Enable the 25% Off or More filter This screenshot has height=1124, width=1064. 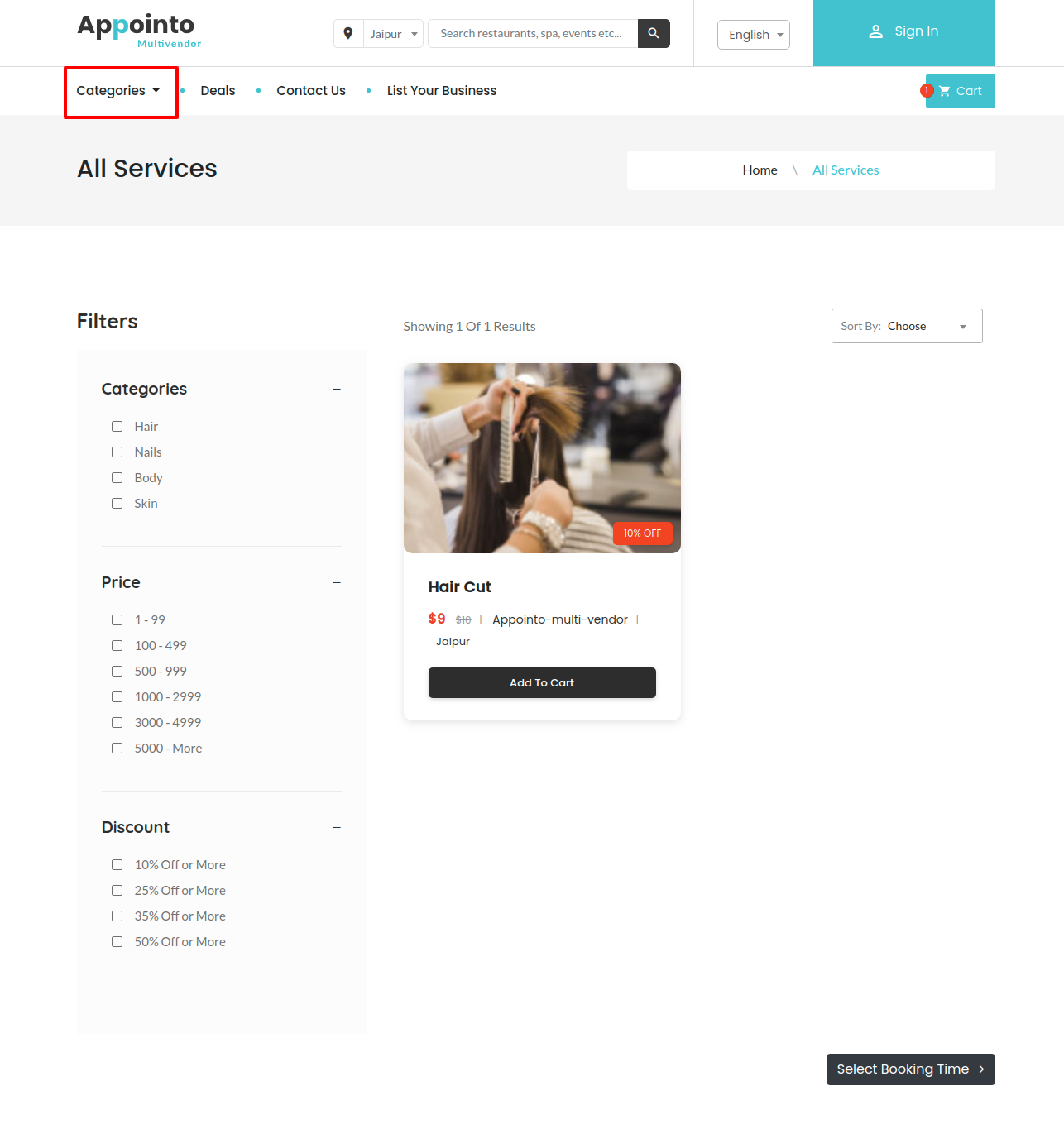tap(117, 891)
